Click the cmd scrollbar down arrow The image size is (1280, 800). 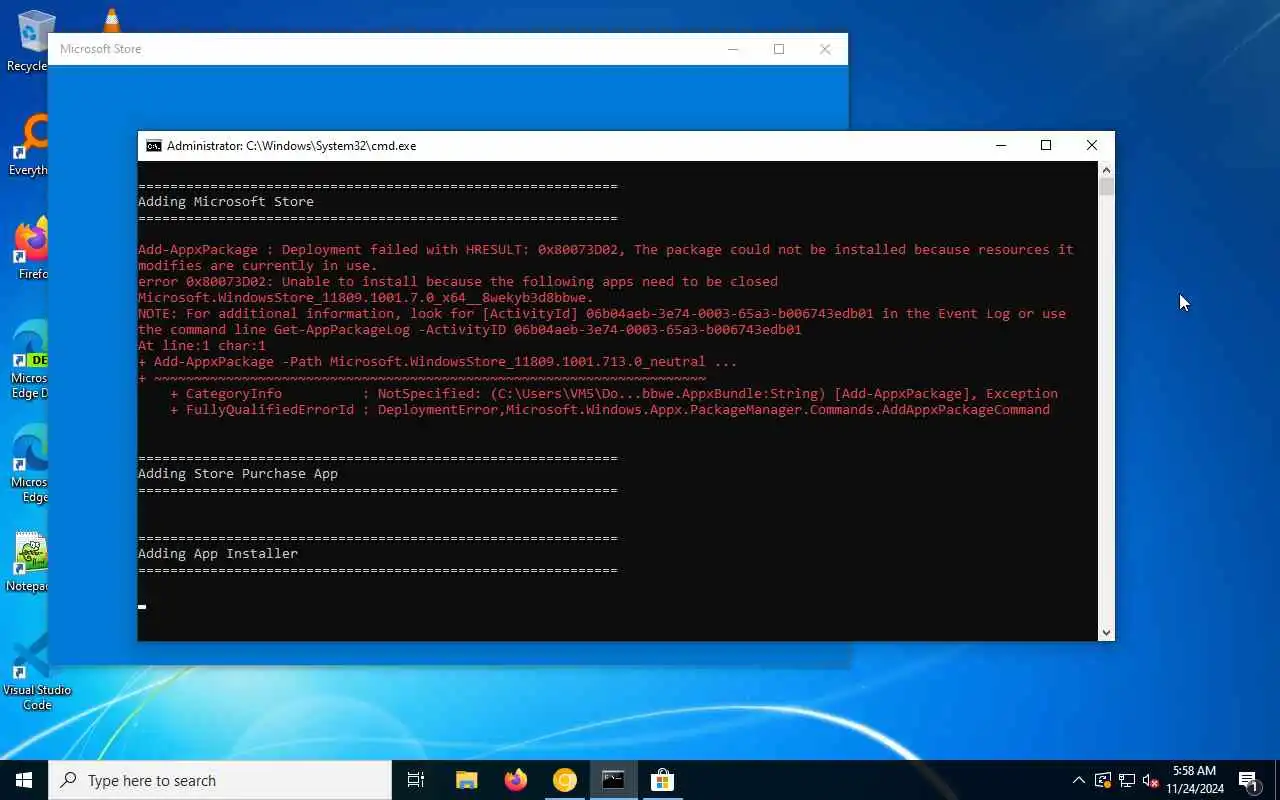point(1106,632)
